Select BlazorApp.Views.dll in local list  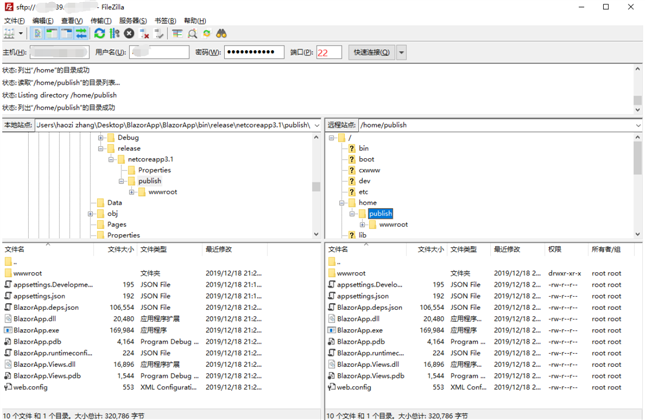click(44, 364)
